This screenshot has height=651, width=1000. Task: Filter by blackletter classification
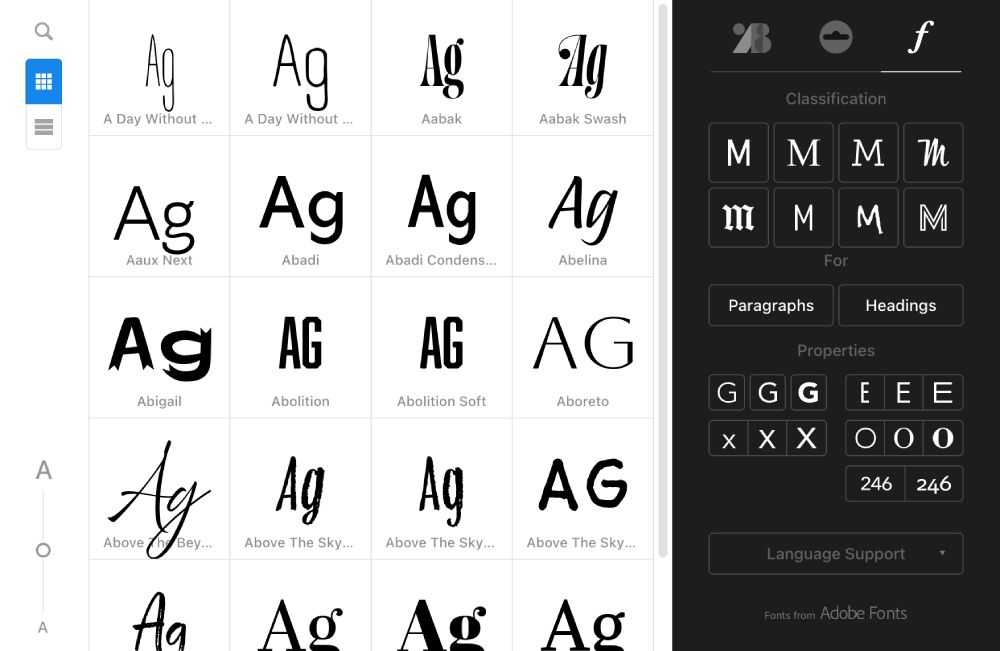(x=739, y=217)
